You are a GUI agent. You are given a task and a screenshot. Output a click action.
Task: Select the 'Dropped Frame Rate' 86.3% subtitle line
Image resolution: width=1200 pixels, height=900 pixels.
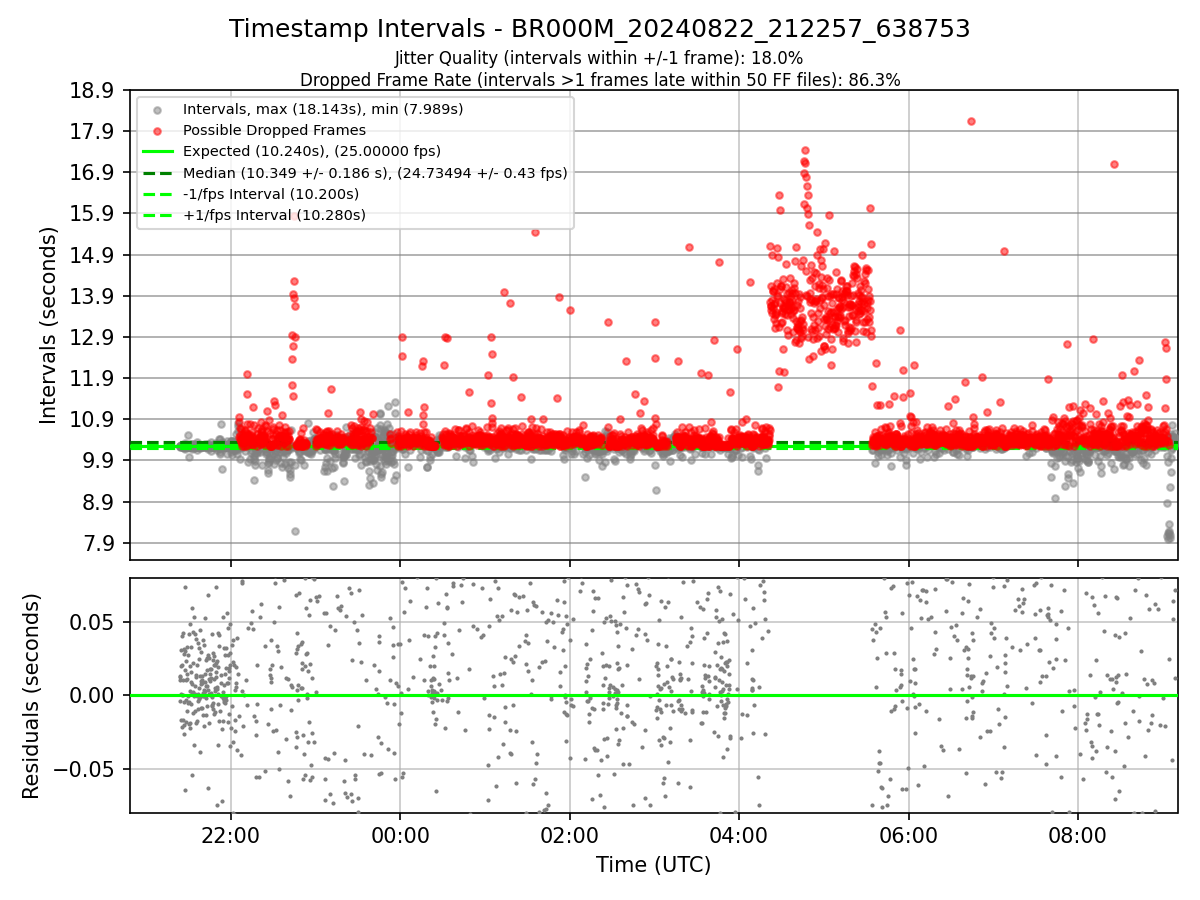click(x=600, y=79)
